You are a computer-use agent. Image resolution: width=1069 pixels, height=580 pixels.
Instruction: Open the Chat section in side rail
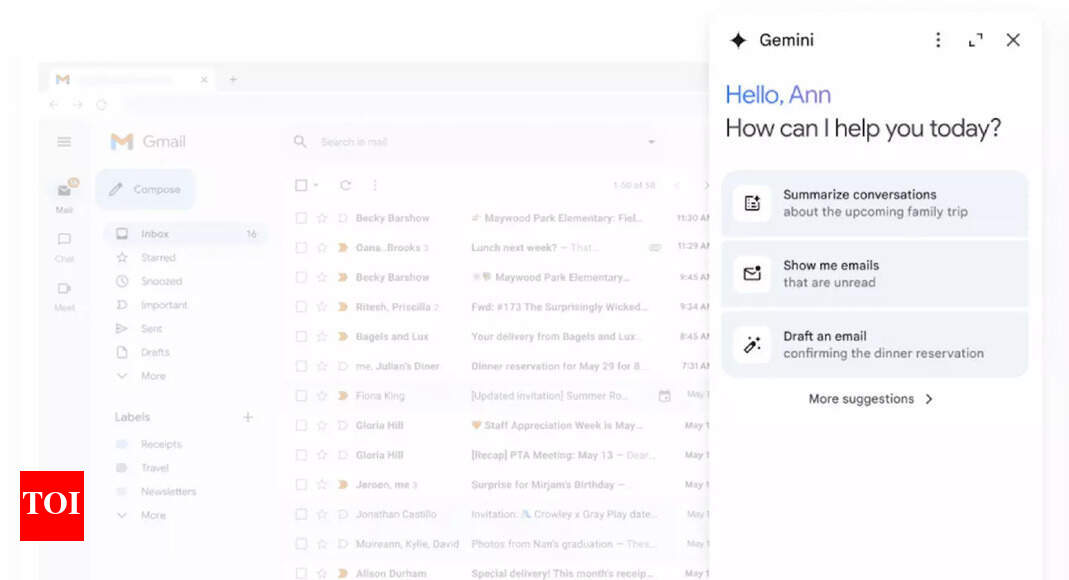64,247
